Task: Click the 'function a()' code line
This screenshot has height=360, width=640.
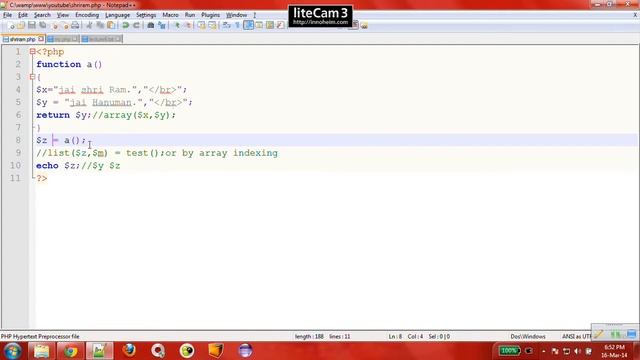Action: [69, 64]
